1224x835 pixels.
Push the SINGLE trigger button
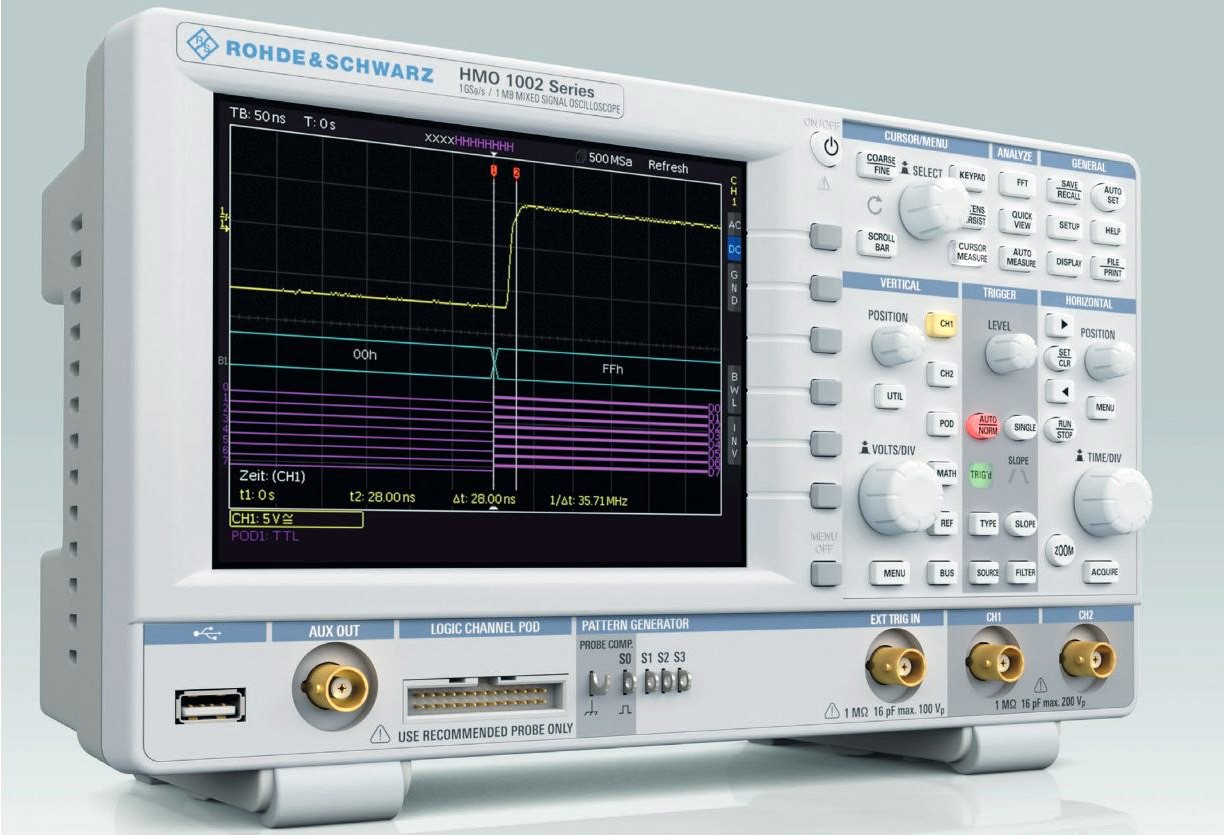[x=1021, y=428]
